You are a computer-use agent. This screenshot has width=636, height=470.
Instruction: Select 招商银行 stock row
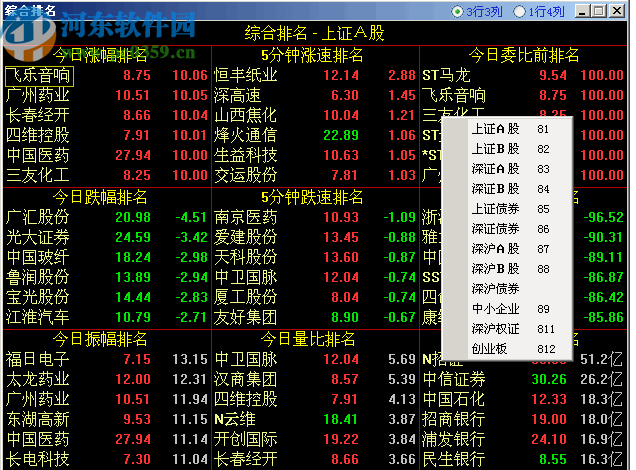[523, 419]
